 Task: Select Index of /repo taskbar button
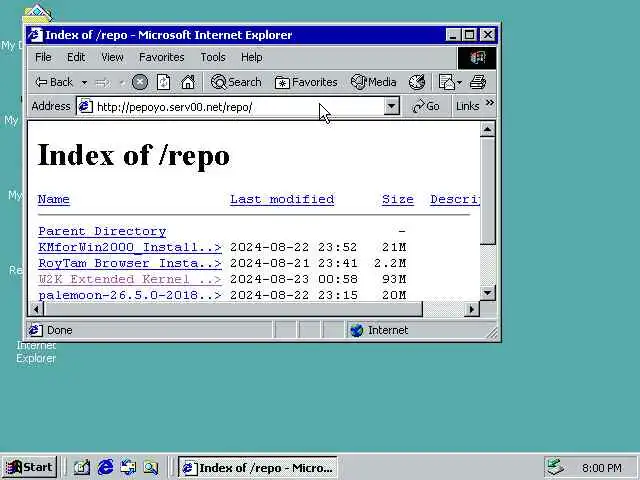point(258,467)
